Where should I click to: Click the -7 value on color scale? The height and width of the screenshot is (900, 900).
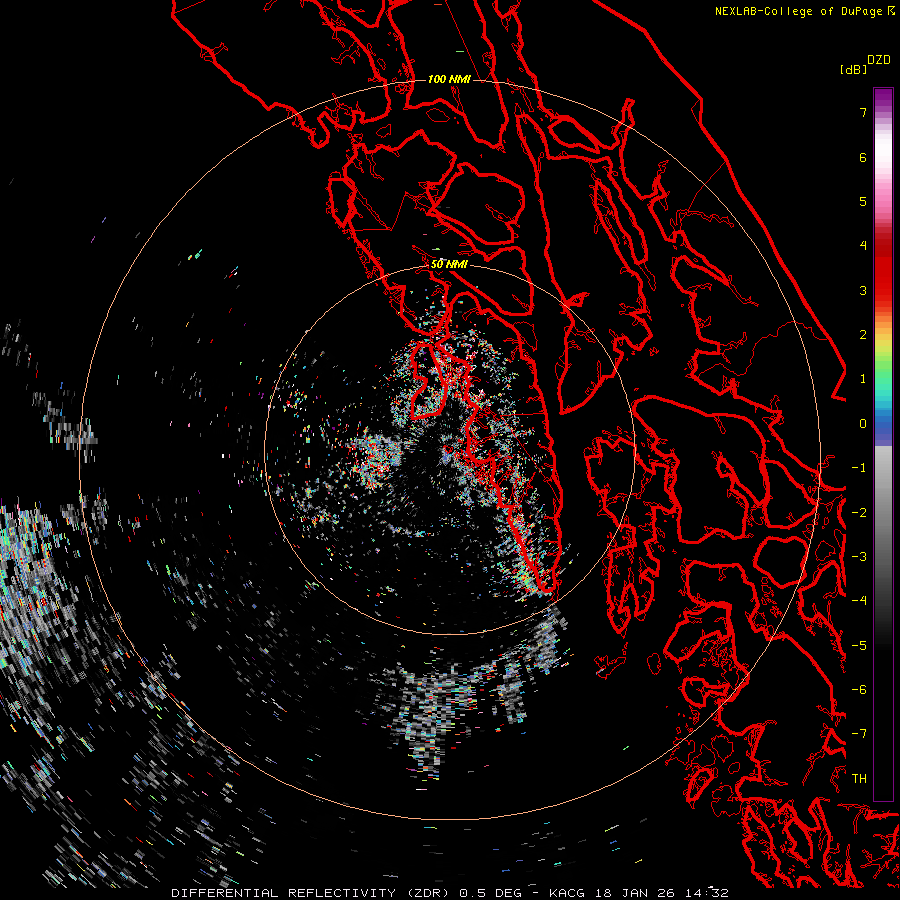(859, 734)
